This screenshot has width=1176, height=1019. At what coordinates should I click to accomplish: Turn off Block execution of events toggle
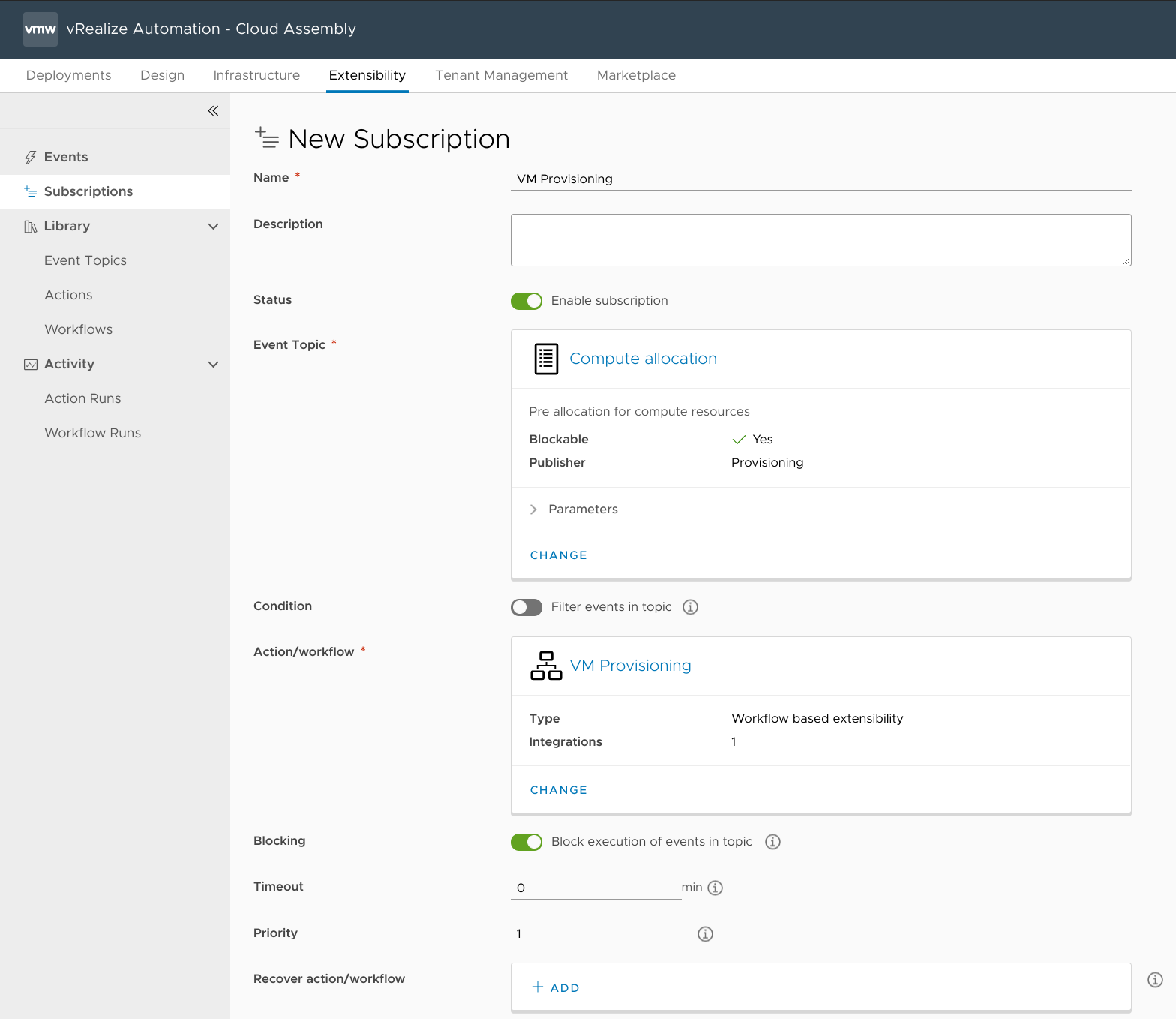[526, 842]
